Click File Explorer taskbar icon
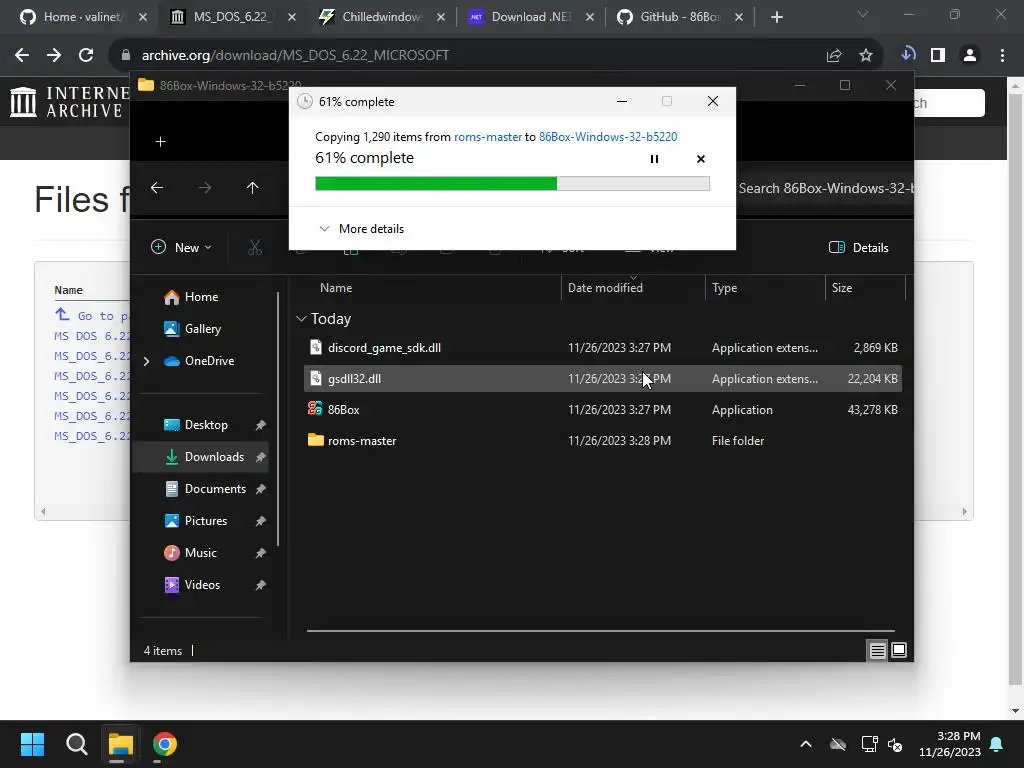The width and height of the screenshot is (1024, 768). 120,744
